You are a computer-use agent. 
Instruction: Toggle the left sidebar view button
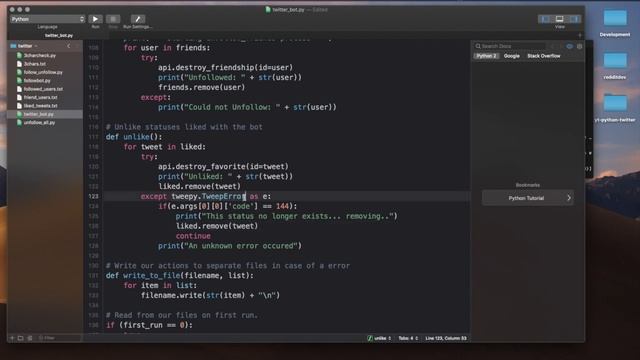[x=544, y=19]
